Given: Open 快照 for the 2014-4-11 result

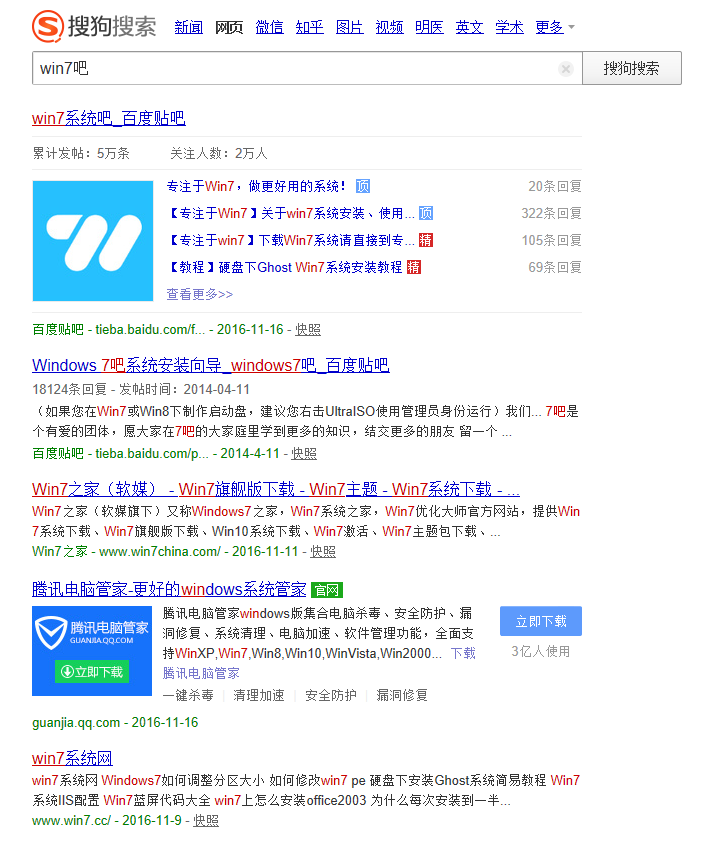Looking at the screenshot, I should pos(304,453).
